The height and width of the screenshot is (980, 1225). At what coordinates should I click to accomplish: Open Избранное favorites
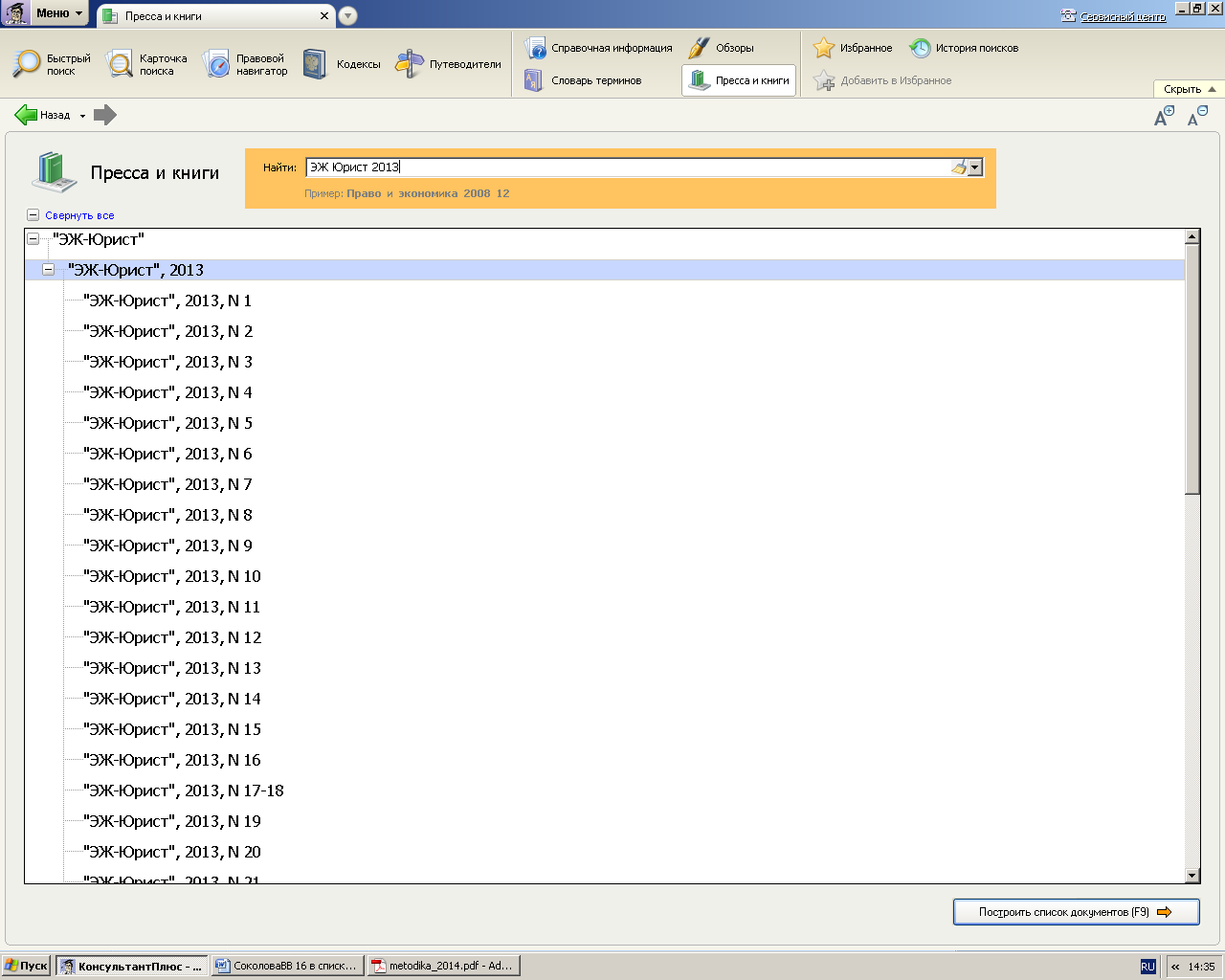tap(852, 48)
